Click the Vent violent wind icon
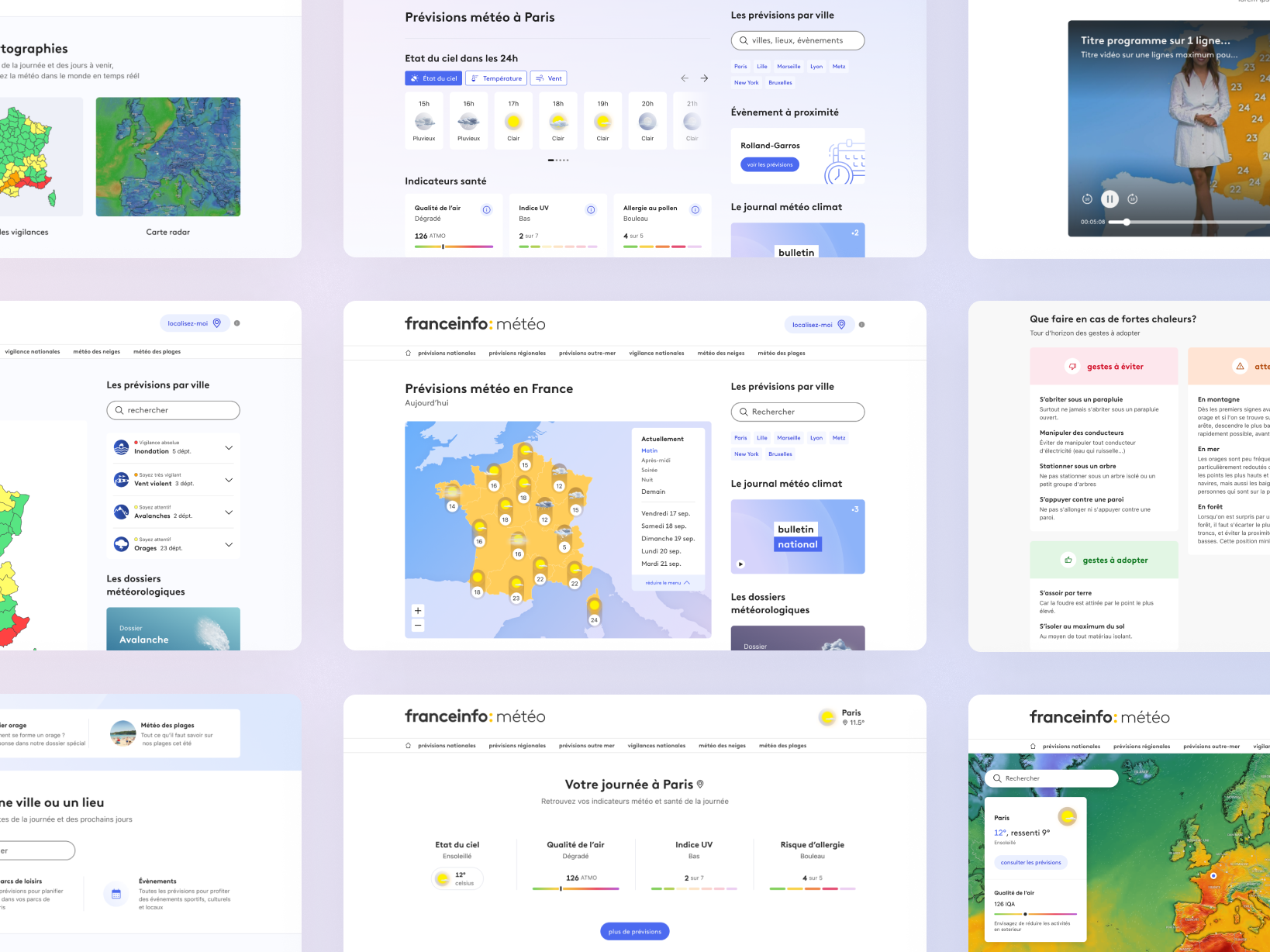Image resolution: width=1270 pixels, height=952 pixels. click(x=121, y=480)
